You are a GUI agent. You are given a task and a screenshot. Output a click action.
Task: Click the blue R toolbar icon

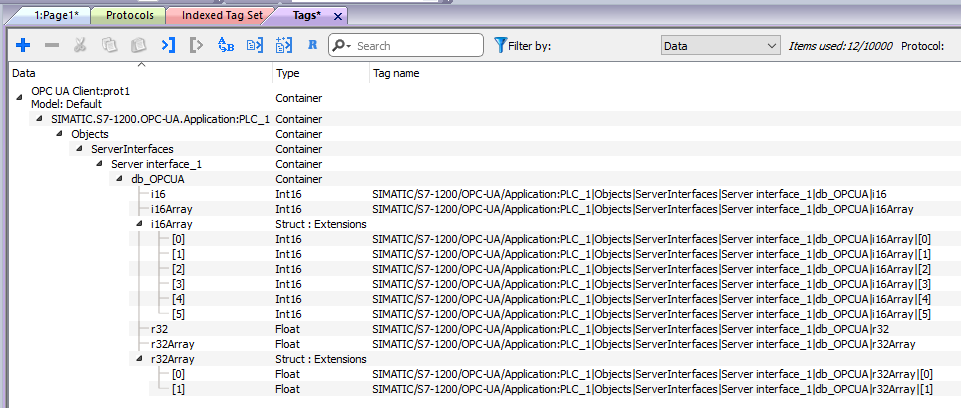pyautogui.click(x=313, y=45)
